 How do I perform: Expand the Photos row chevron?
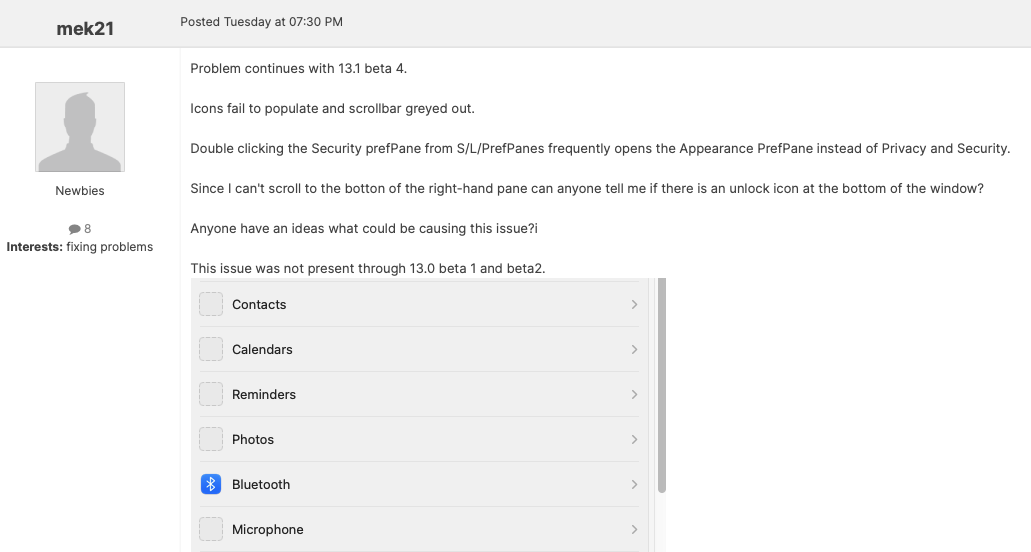[634, 439]
